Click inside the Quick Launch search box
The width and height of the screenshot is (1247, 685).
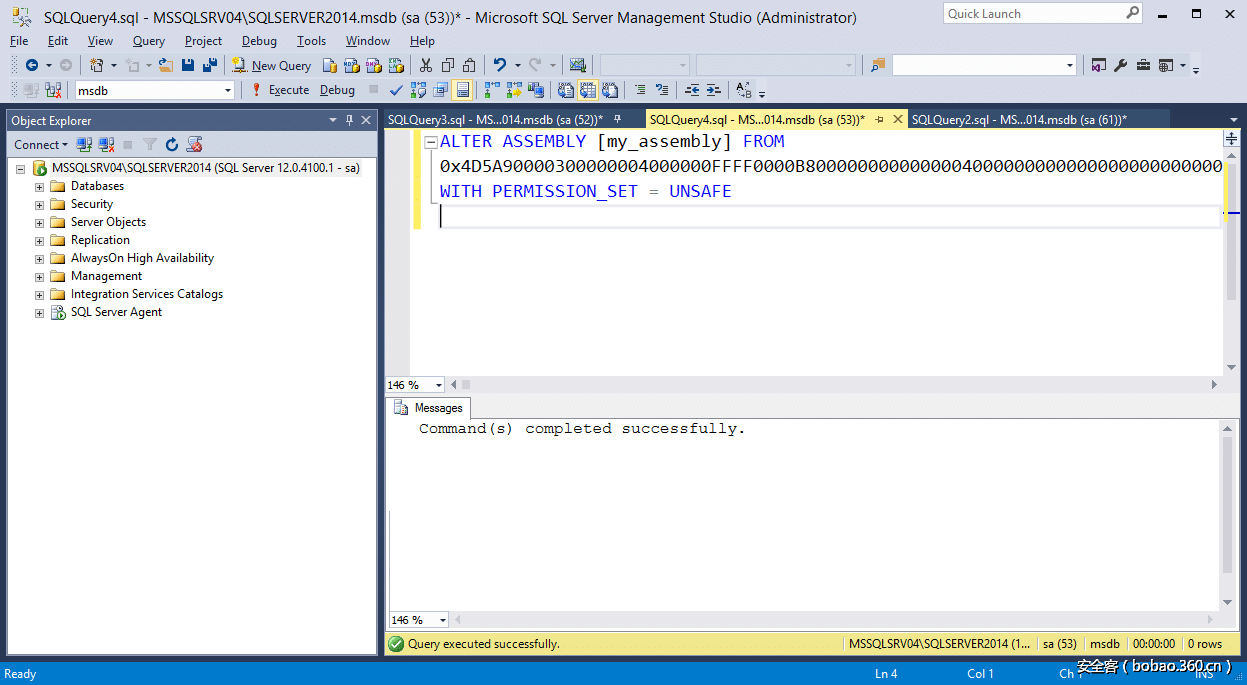click(x=1032, y=14)
